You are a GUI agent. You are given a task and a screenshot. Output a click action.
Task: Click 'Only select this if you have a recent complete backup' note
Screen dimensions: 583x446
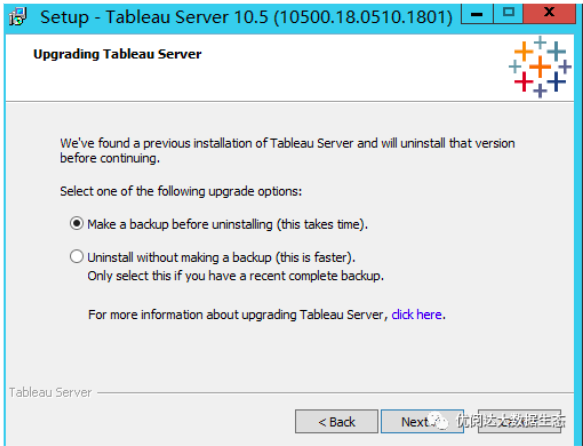235,276
